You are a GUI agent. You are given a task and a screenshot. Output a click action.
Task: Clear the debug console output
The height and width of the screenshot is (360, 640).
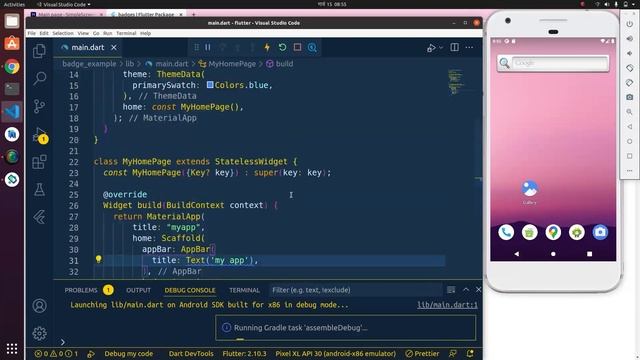(x=451, y=290)
